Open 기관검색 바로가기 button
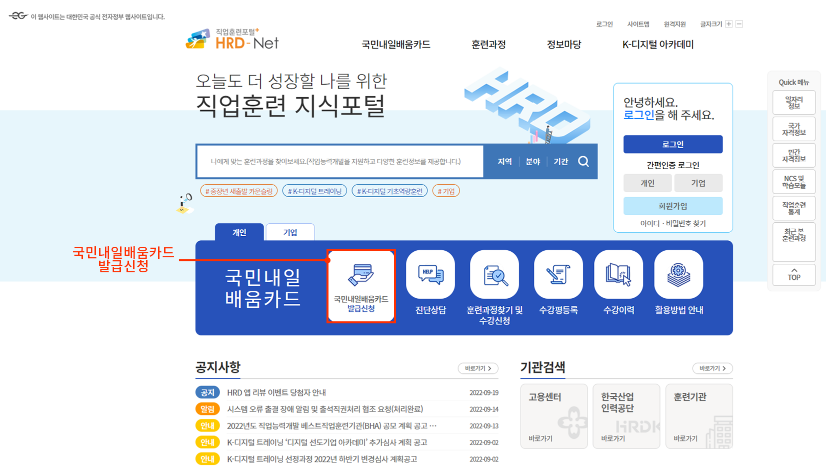The image size is (826, 474). point(712,368)
